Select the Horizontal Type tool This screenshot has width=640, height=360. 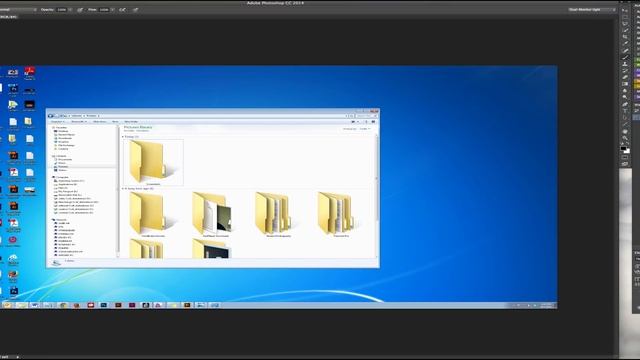pyautogui.click(x=625, y=111)
